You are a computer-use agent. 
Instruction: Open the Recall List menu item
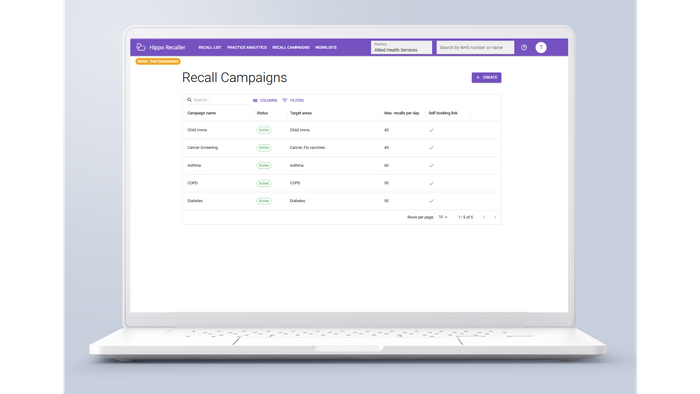coord(210,47)
